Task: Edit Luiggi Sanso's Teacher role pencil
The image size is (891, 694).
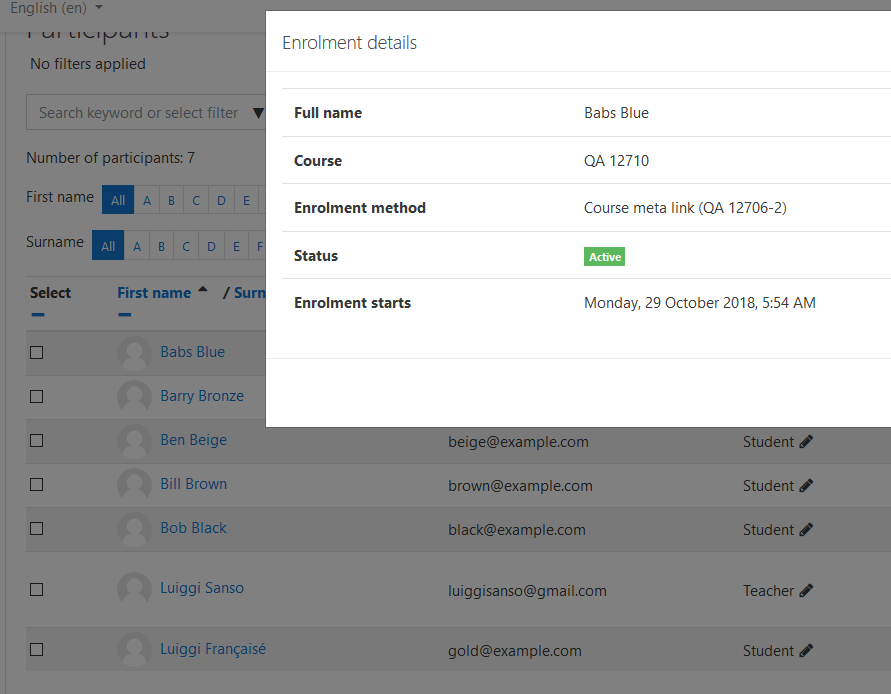Action: click(x=806, y=591)
